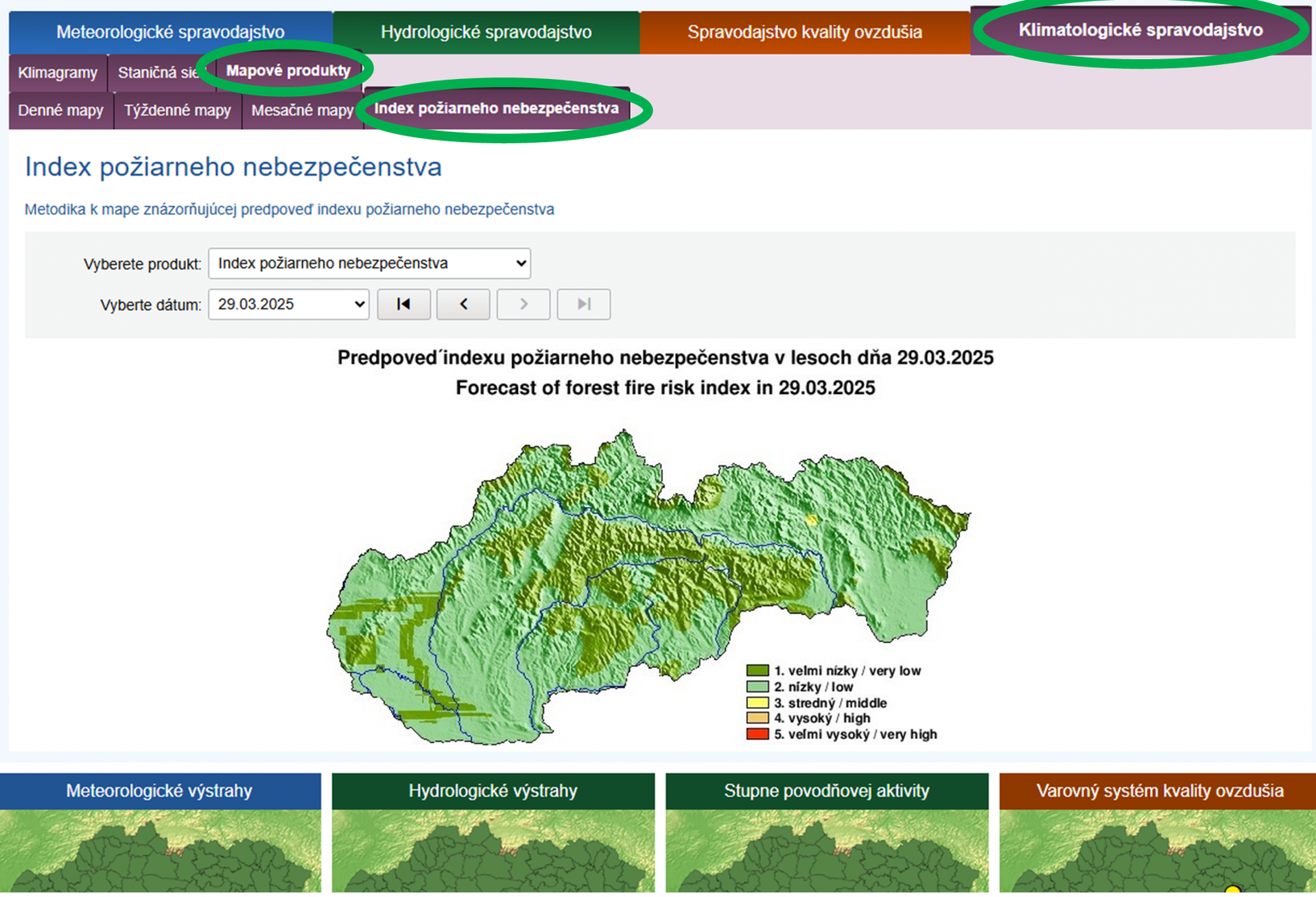Screen dimensions: 1316x897
Task: Click the yellow middle risk legend swatch
Action: pos(758,703)
